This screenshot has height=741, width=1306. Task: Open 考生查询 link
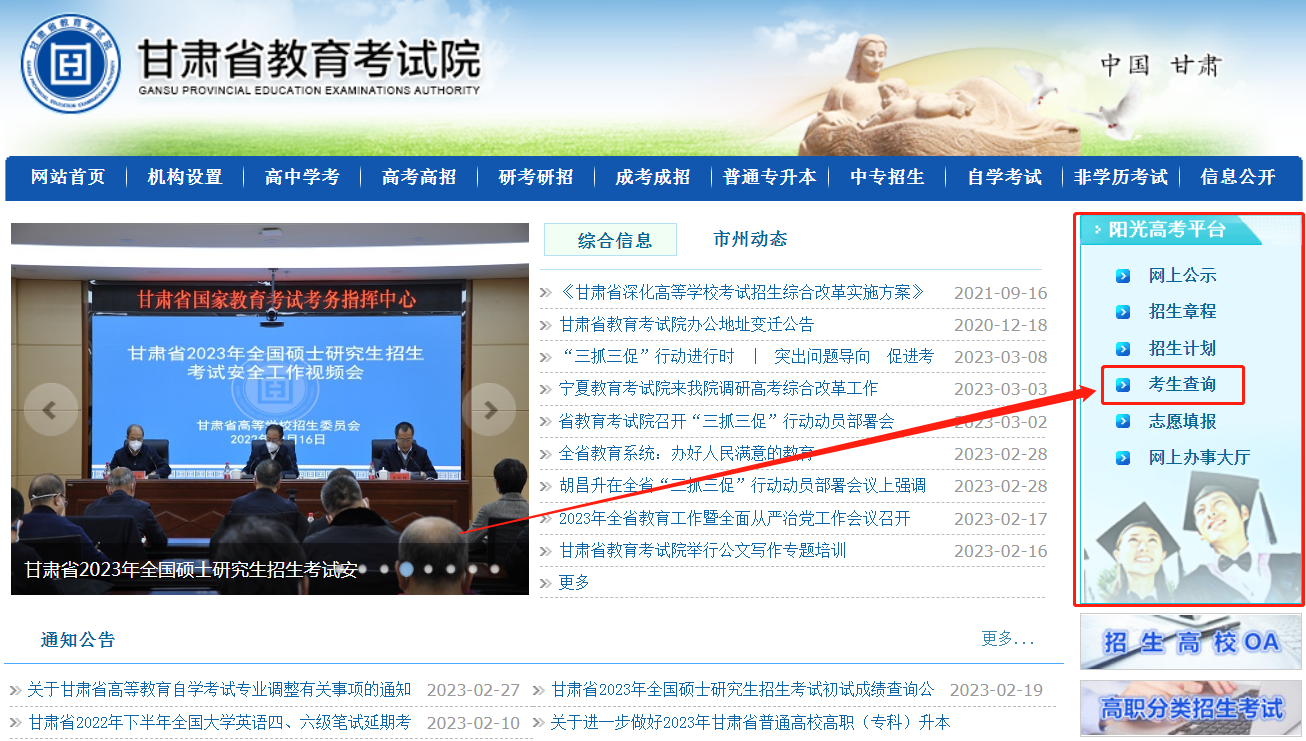tap(1182, 385)
